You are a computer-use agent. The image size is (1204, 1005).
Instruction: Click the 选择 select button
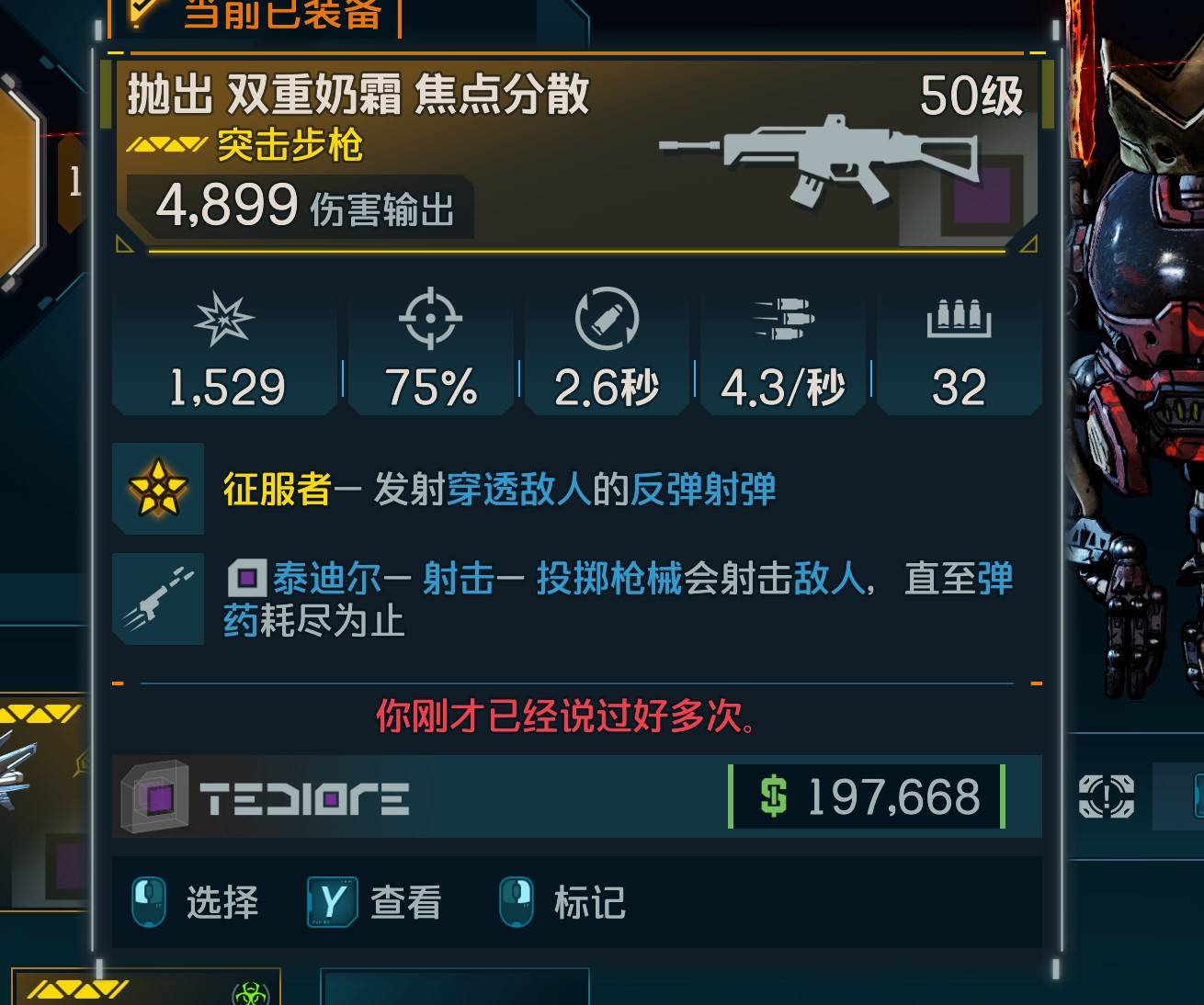195,902
